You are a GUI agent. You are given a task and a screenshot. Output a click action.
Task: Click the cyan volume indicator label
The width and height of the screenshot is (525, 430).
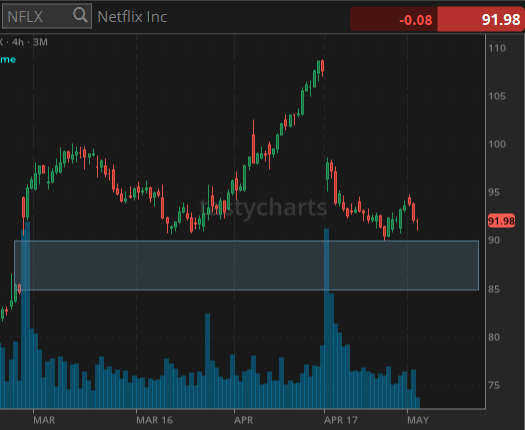[x=8, y=60]
